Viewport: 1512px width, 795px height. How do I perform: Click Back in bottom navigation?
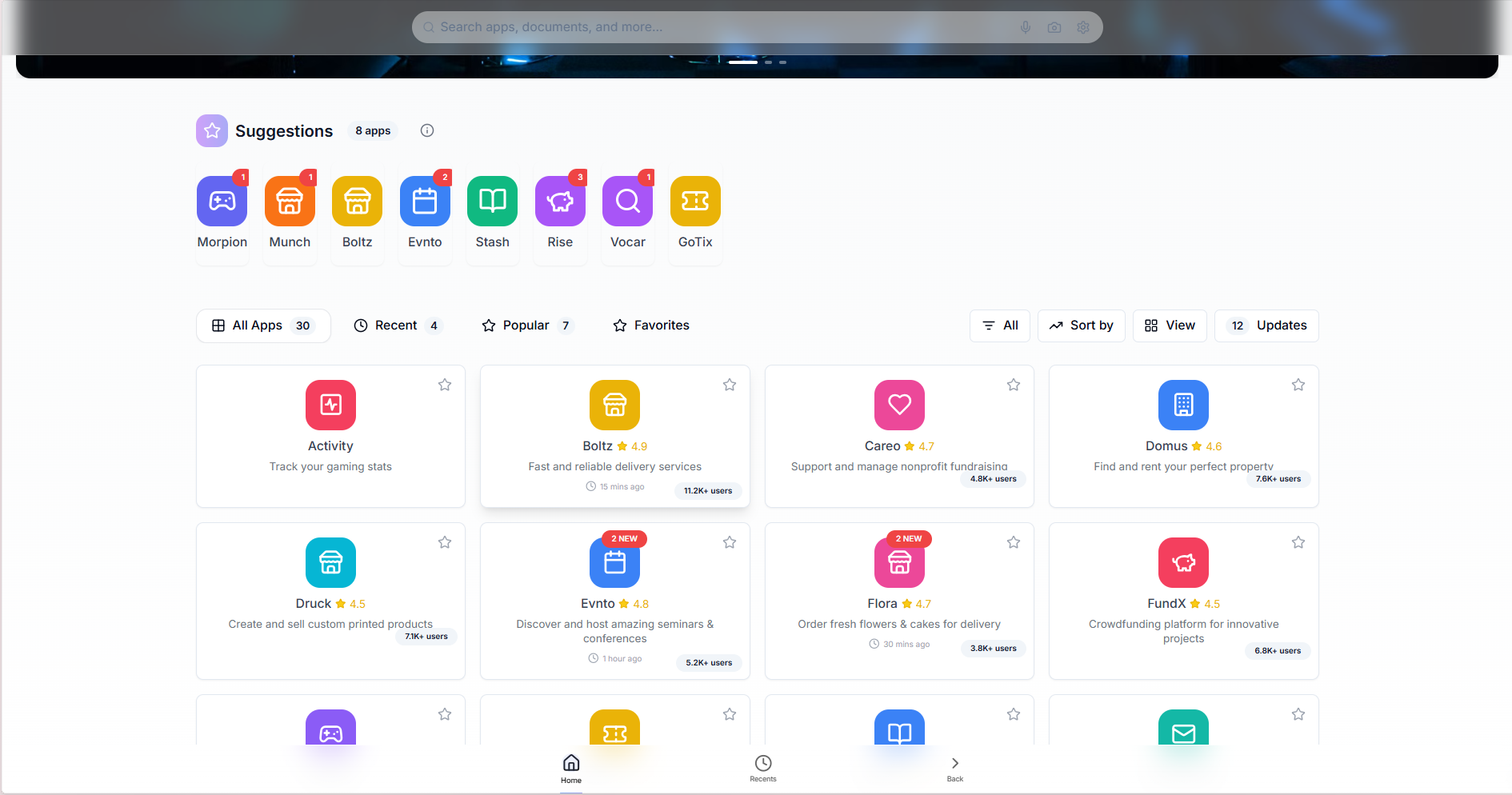[x=955, y=769]
